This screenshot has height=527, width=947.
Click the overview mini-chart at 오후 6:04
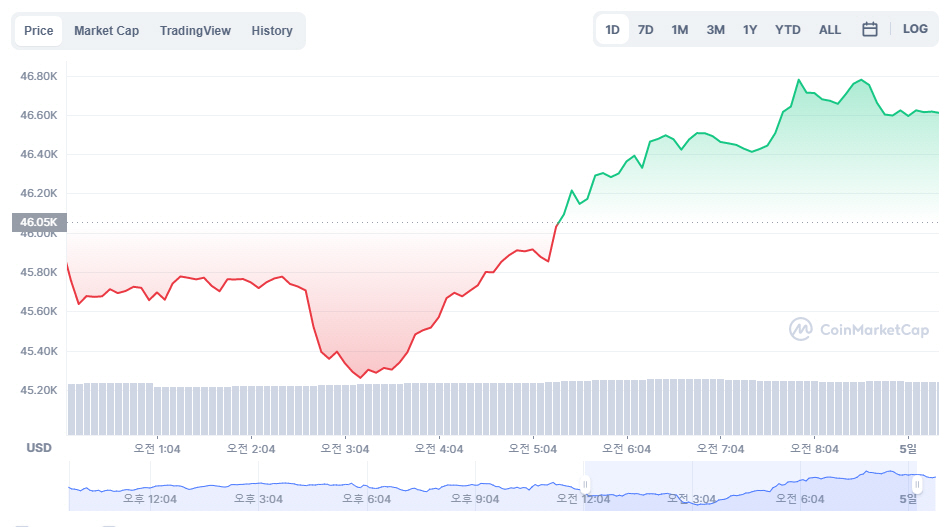click(365, 487)
